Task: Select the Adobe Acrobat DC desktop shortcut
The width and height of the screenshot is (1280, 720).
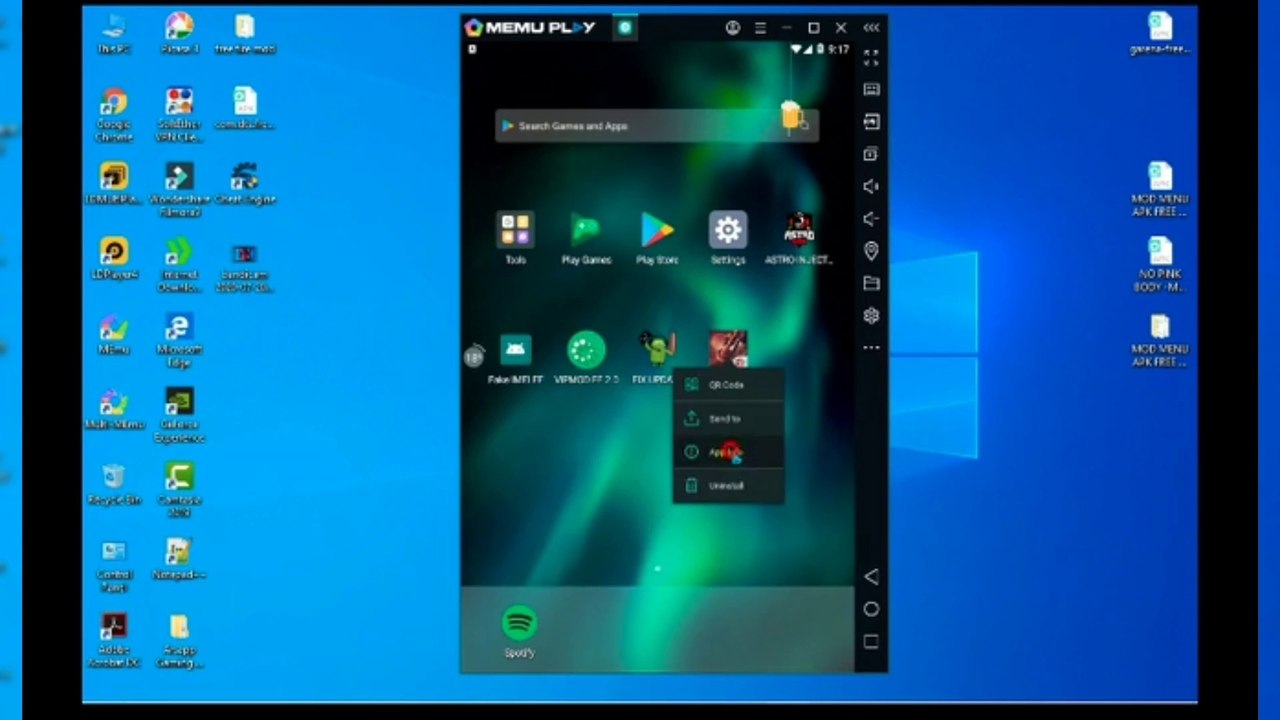Action: [114, 640]
